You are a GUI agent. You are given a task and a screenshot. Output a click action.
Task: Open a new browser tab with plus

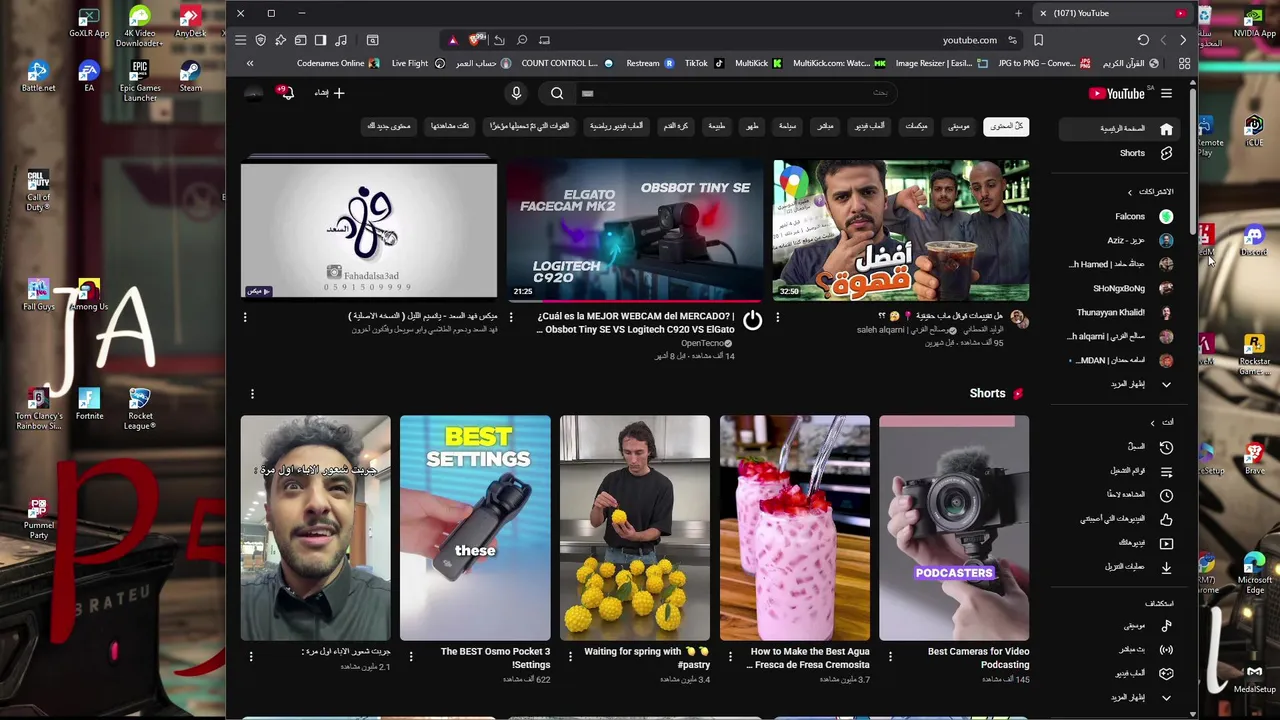click(x=1018, y=13)
